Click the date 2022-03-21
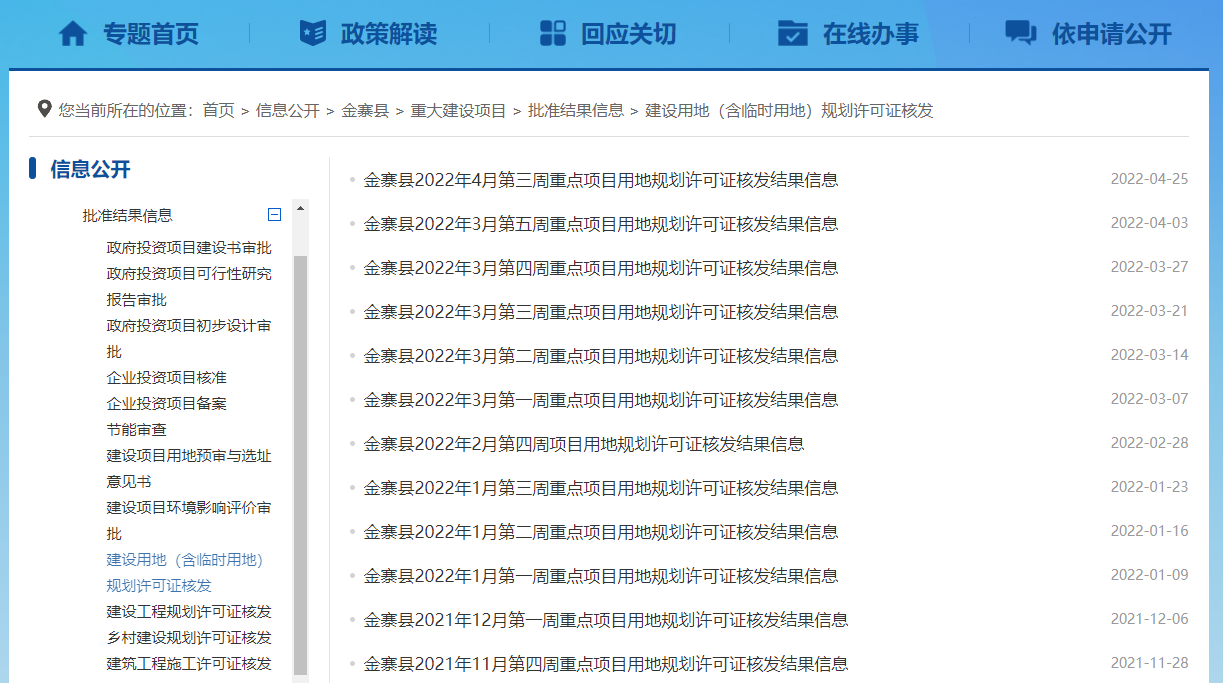 1149,311
